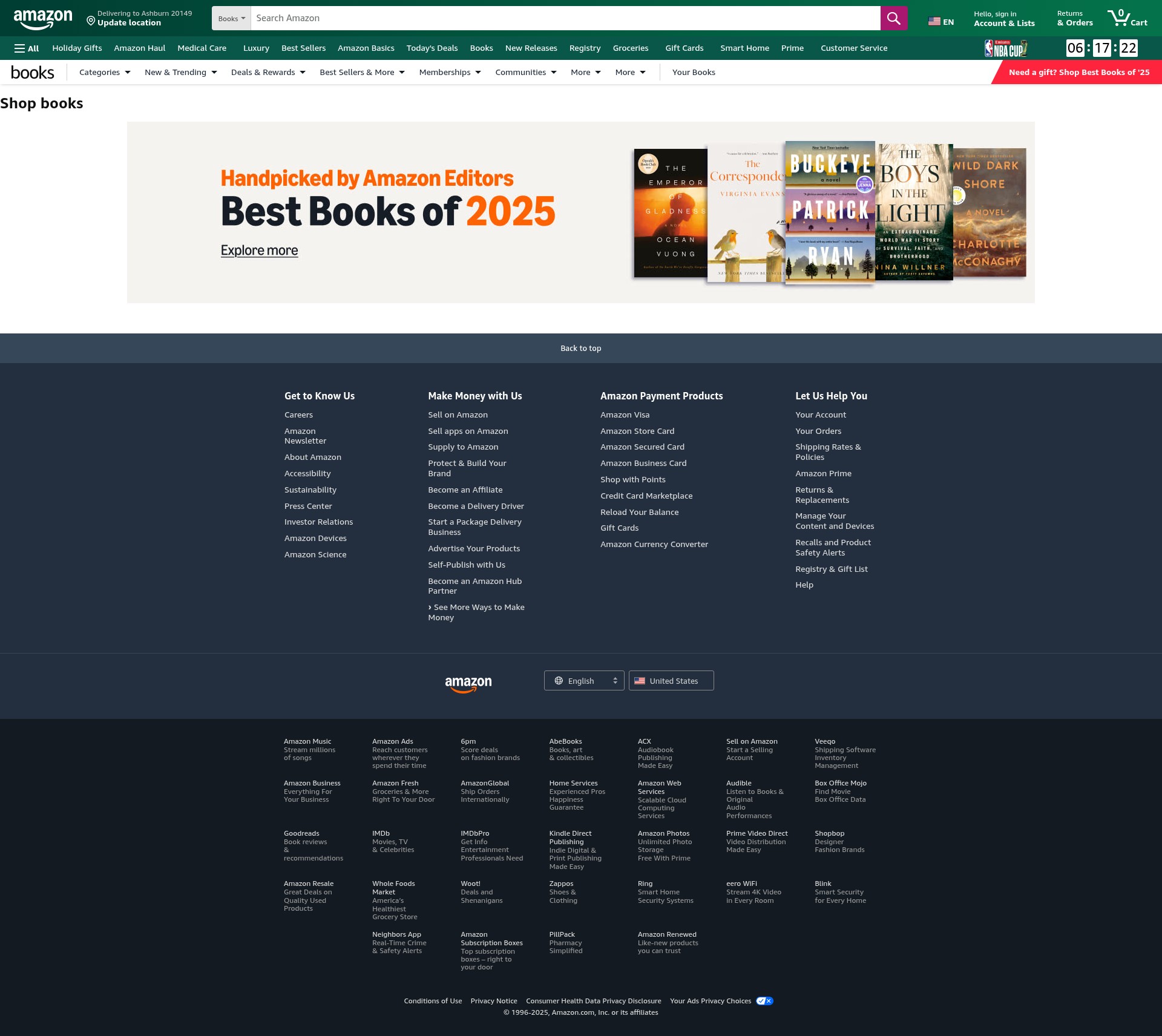Click the magnifying glass search button
The height and width of the screenshot is (1036, 1162).
893,18
